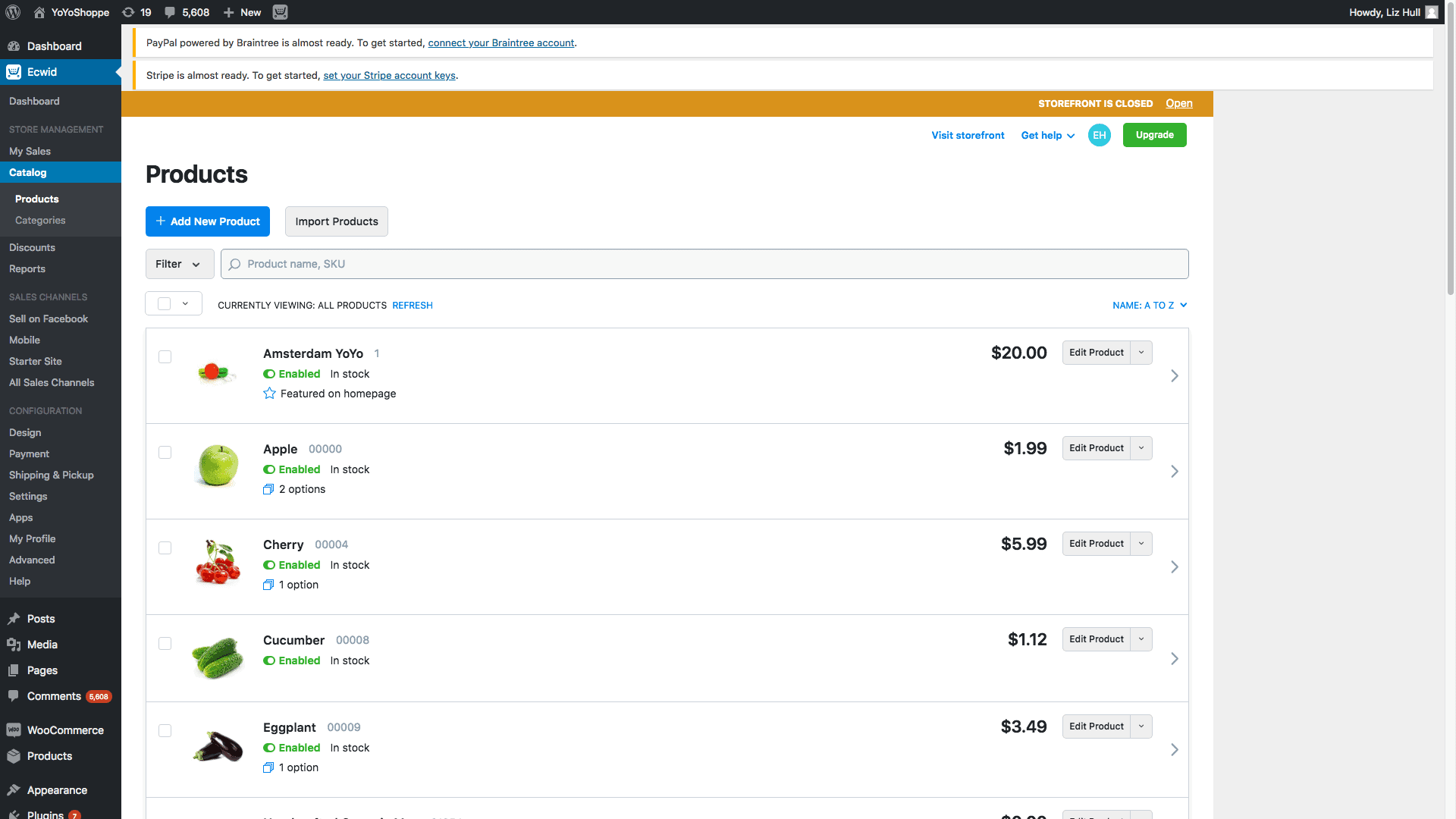Click set your Stripe account keys link
Viewport: 1456px width, 819px height.
(x=389, y=75)
